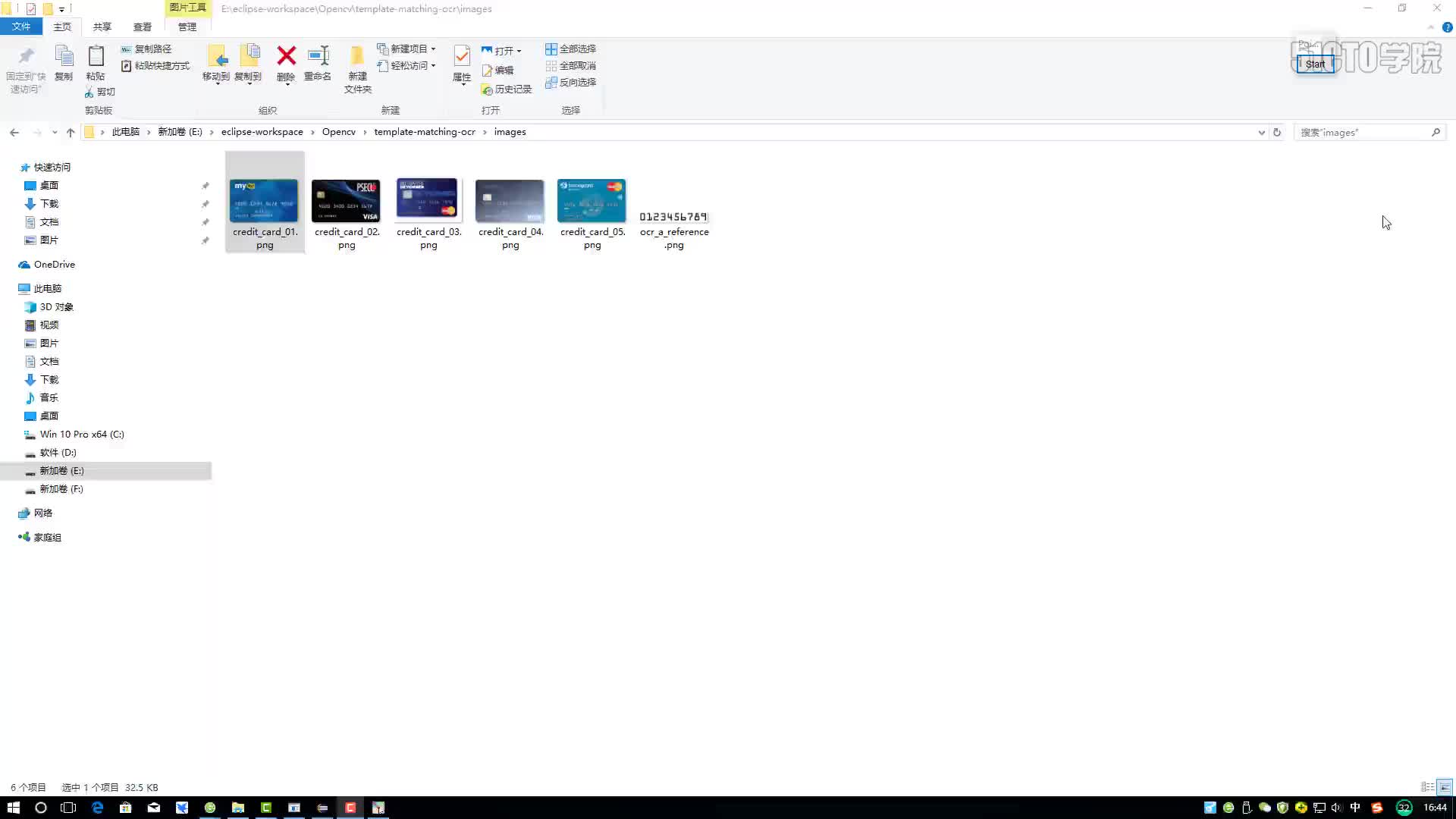The height and width of the screenshot is (819, 1456).
Task: Open Win 10 Pro x64 (C:) drive
Action: (74, 435)
